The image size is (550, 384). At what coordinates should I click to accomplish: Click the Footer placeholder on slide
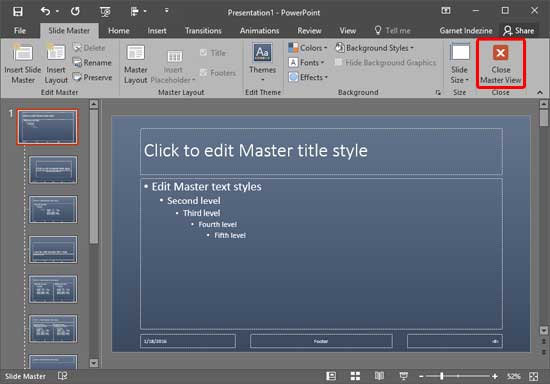pos(321,341)
